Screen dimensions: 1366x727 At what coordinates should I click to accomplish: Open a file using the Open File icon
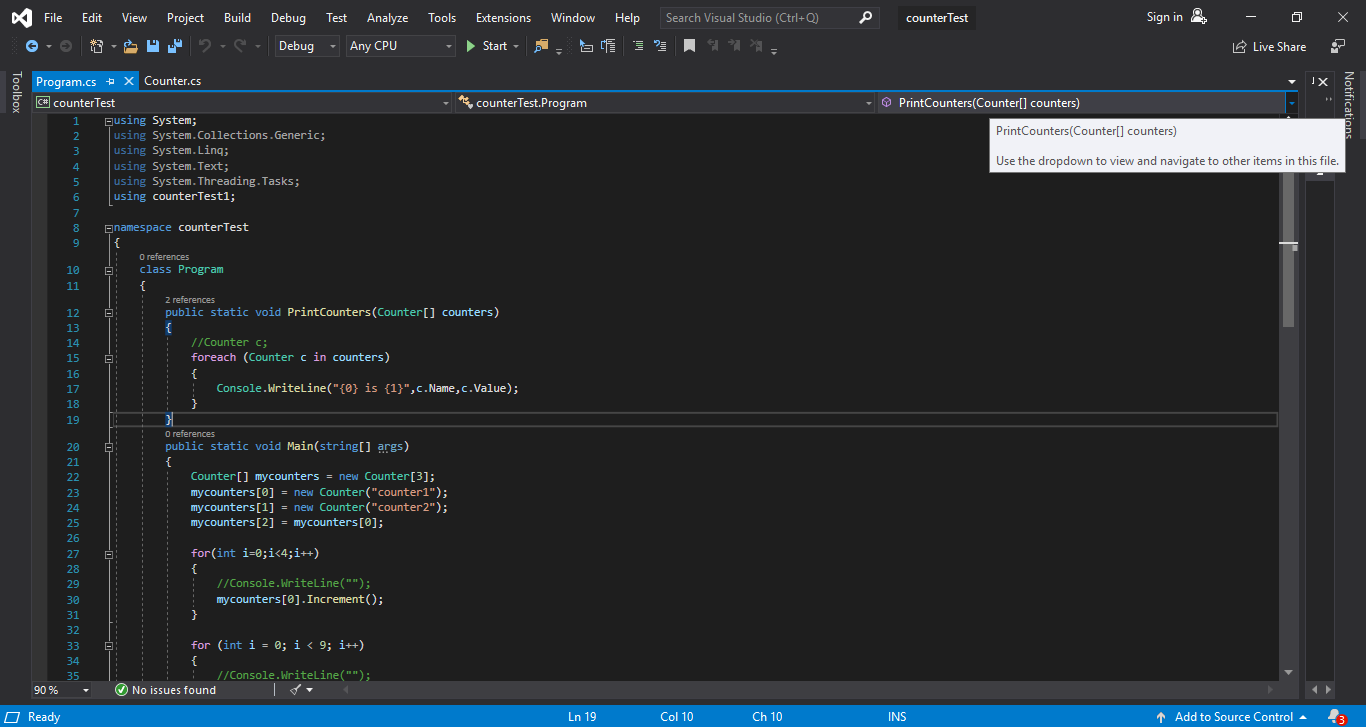(129, 45)
